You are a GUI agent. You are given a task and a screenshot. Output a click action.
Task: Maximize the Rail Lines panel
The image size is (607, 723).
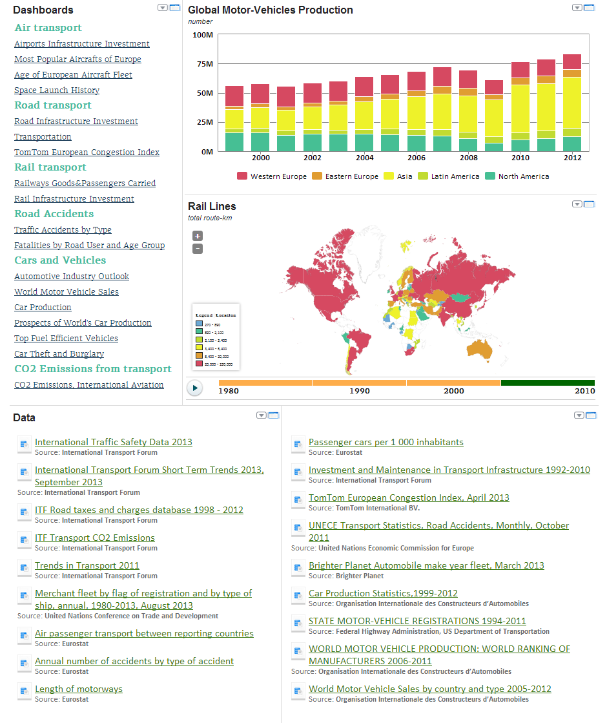590,203
